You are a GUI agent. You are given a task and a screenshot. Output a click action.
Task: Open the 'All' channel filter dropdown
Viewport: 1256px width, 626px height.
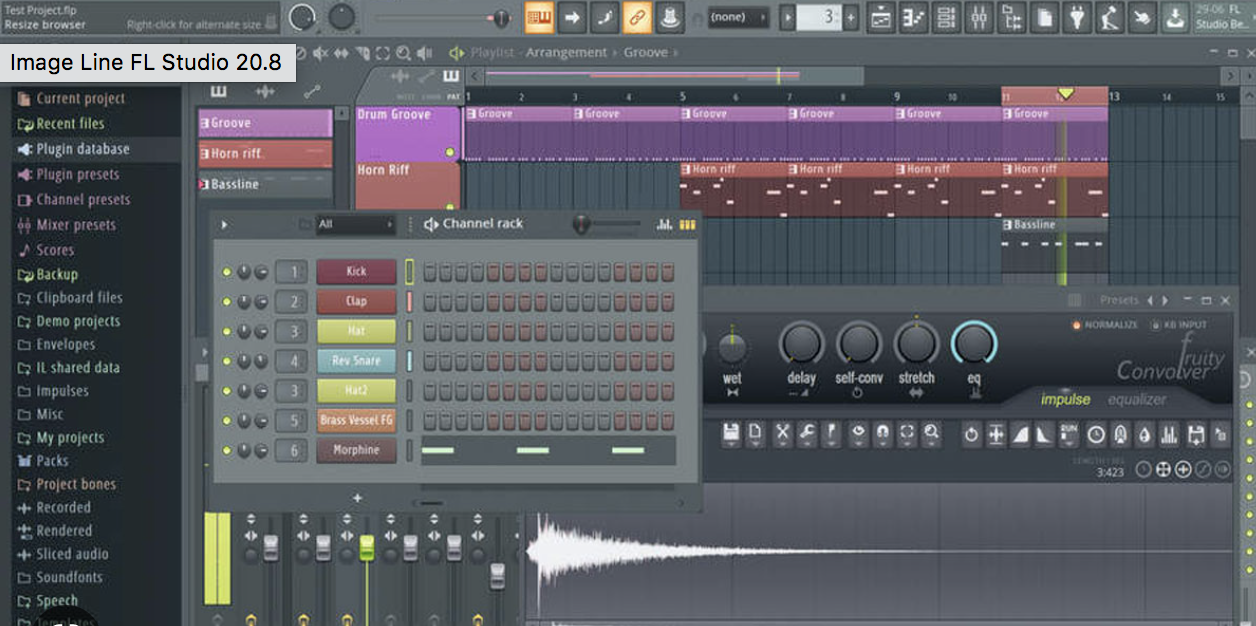coord(355,225)
